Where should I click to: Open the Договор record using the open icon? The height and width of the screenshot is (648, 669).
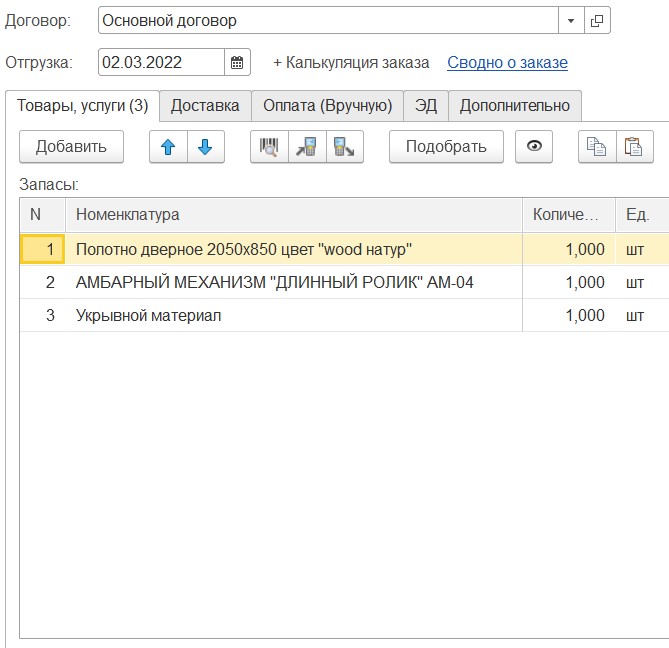point(597,20)
